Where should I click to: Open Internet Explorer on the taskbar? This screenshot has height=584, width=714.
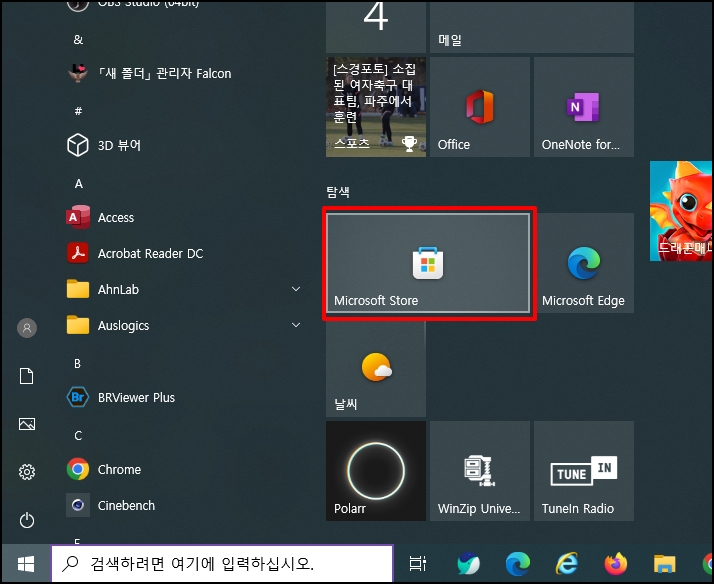[x=567, y=564]
